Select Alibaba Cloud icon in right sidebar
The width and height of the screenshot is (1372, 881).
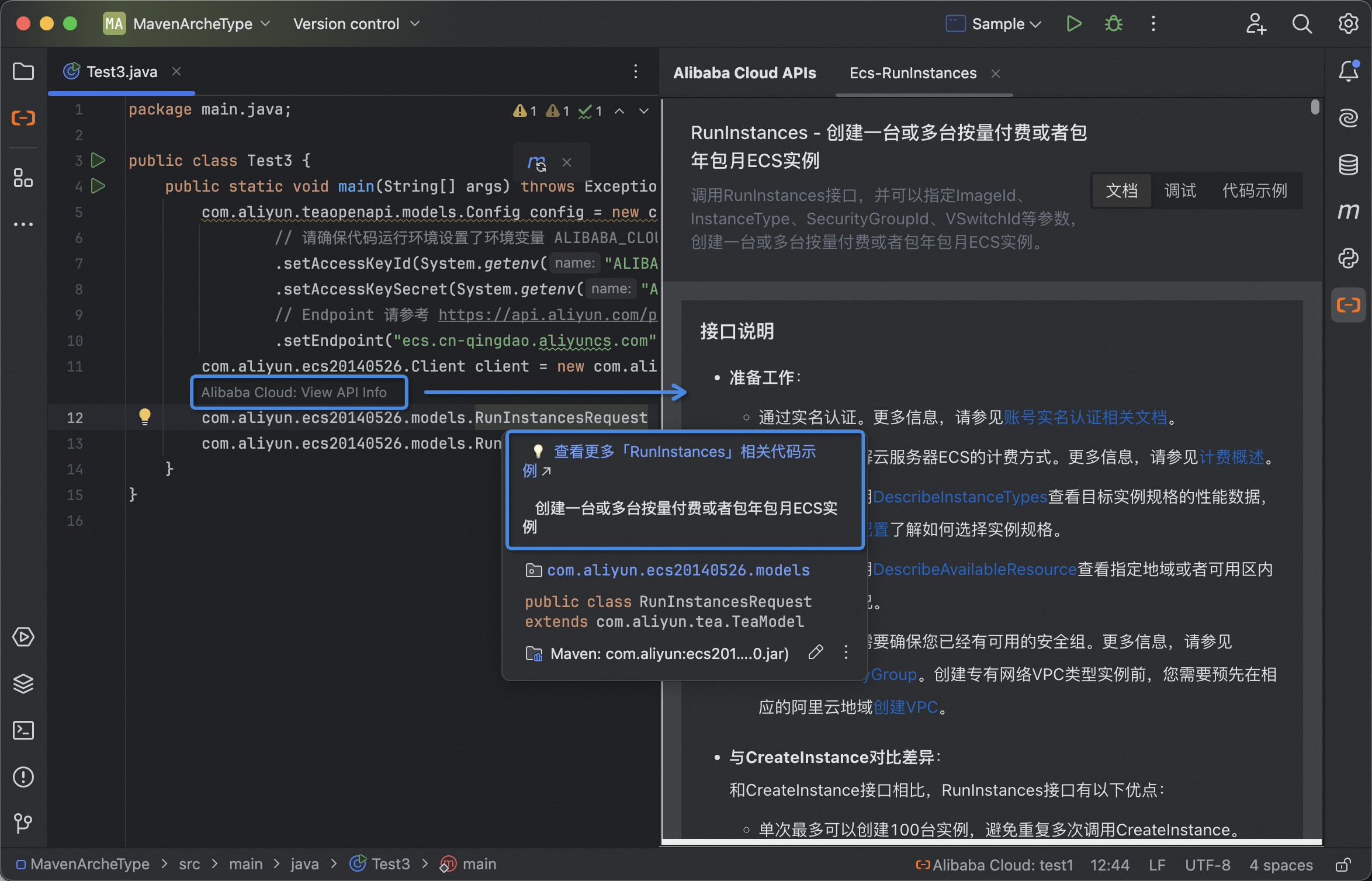[x=1349, y=305]
